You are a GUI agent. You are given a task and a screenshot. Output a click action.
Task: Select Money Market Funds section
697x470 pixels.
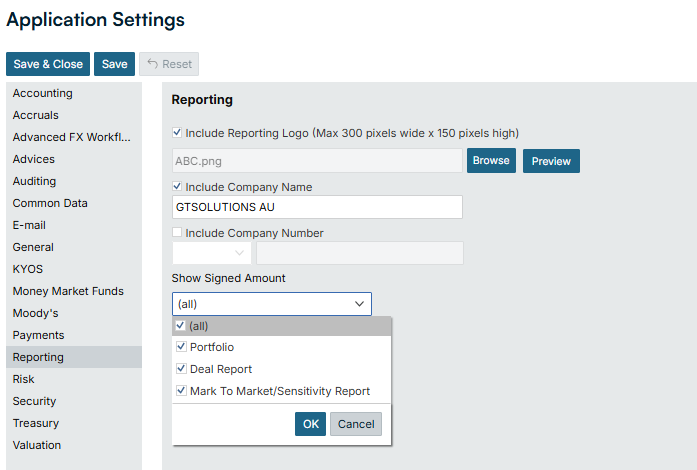pyautogui.click(x=74, y=291)
